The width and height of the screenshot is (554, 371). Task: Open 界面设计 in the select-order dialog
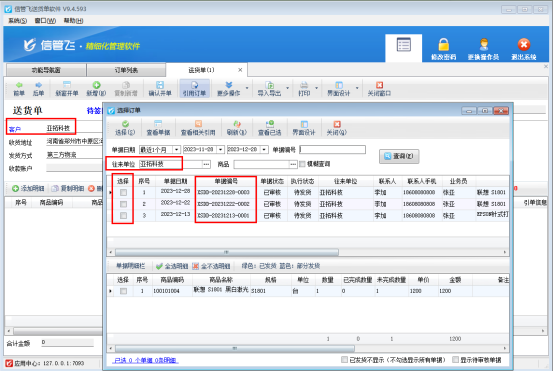click(303, 128)
